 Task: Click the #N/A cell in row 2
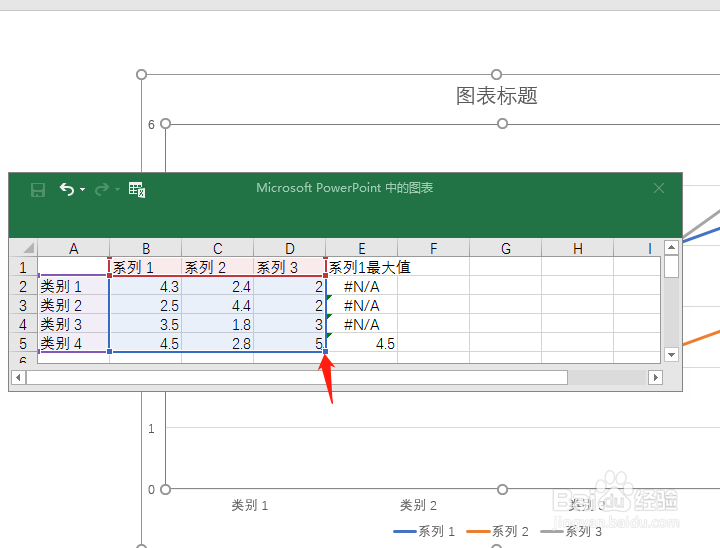pos(362,286)
